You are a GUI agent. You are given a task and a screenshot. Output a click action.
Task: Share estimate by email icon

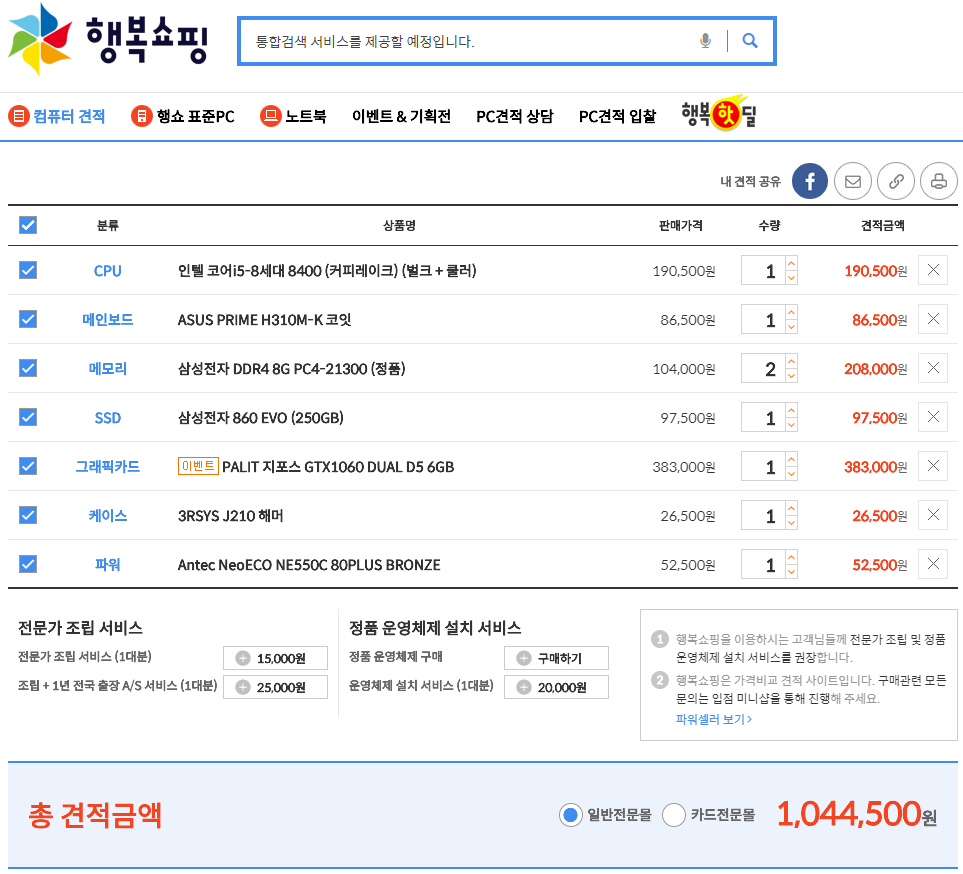pyautogui.click(x=852, y=181)
